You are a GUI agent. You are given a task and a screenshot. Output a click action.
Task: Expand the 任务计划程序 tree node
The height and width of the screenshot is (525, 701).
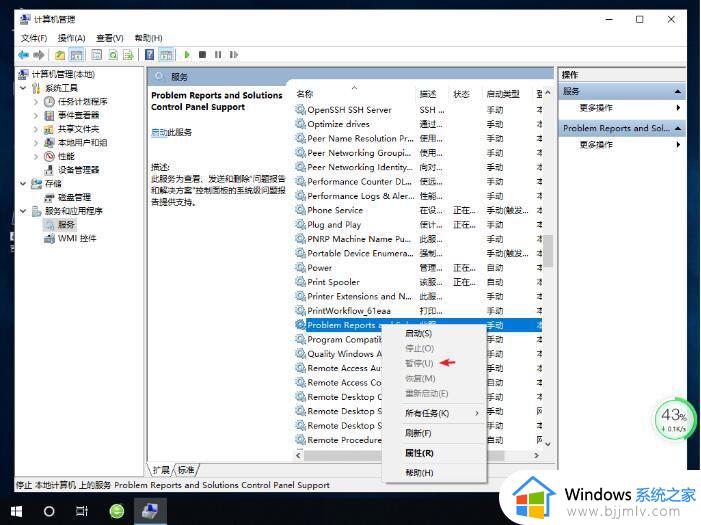(36, 102)
